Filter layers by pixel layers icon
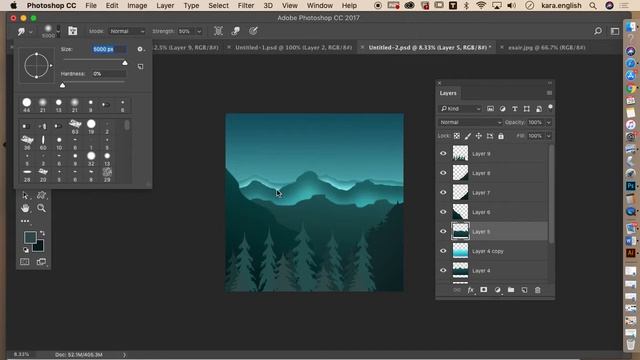Screen dimensions: 640x360 [490, 109]
